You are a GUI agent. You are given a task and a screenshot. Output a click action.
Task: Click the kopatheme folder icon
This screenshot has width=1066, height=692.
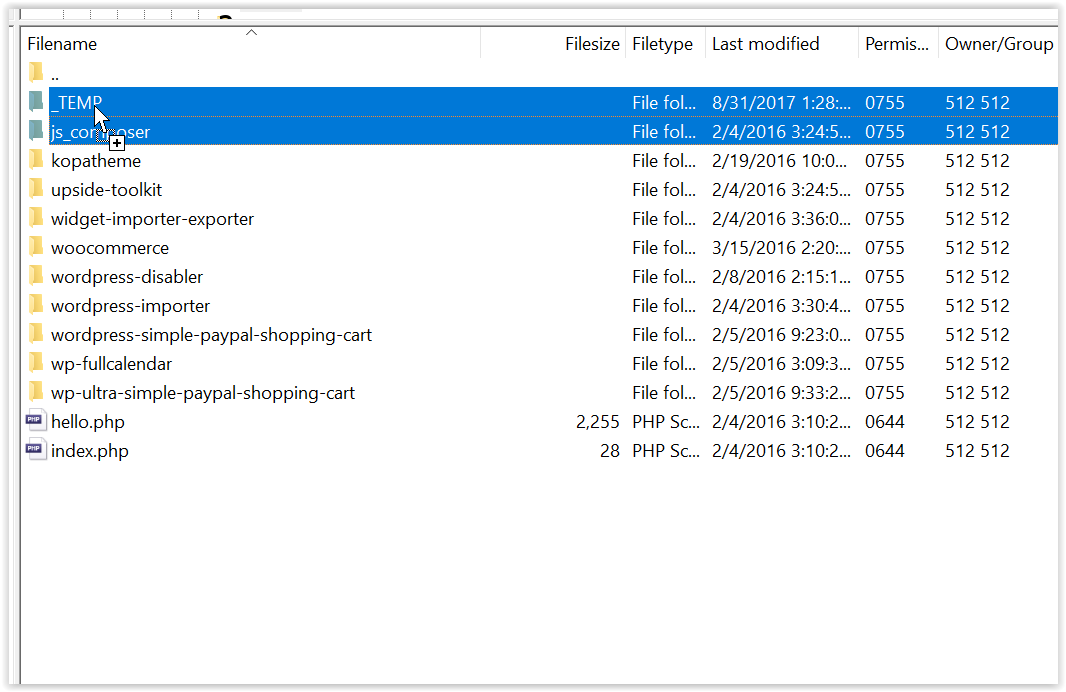pyautogui.click(x=36, y=160)
